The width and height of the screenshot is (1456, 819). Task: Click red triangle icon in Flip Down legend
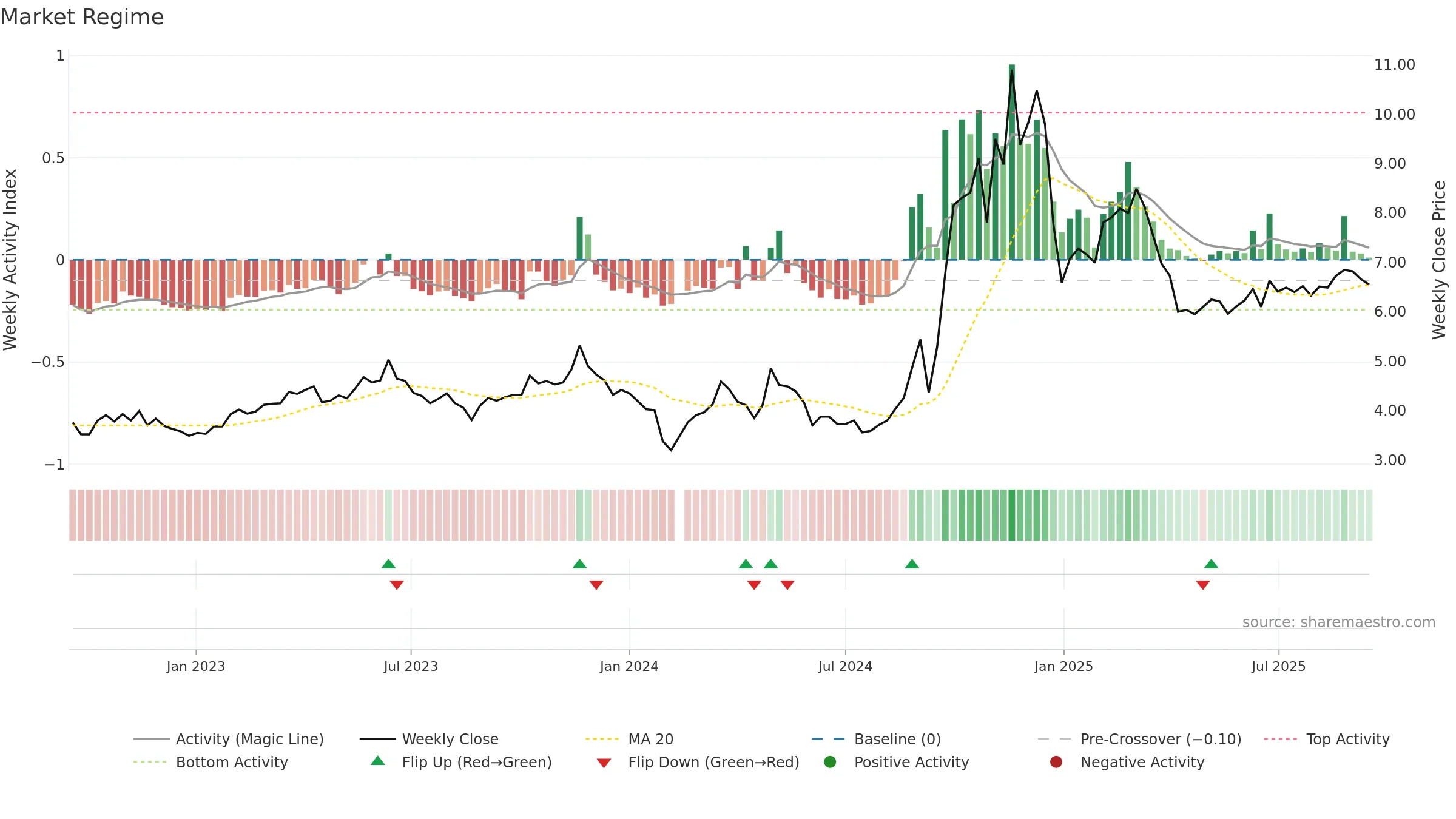(604, 763)
